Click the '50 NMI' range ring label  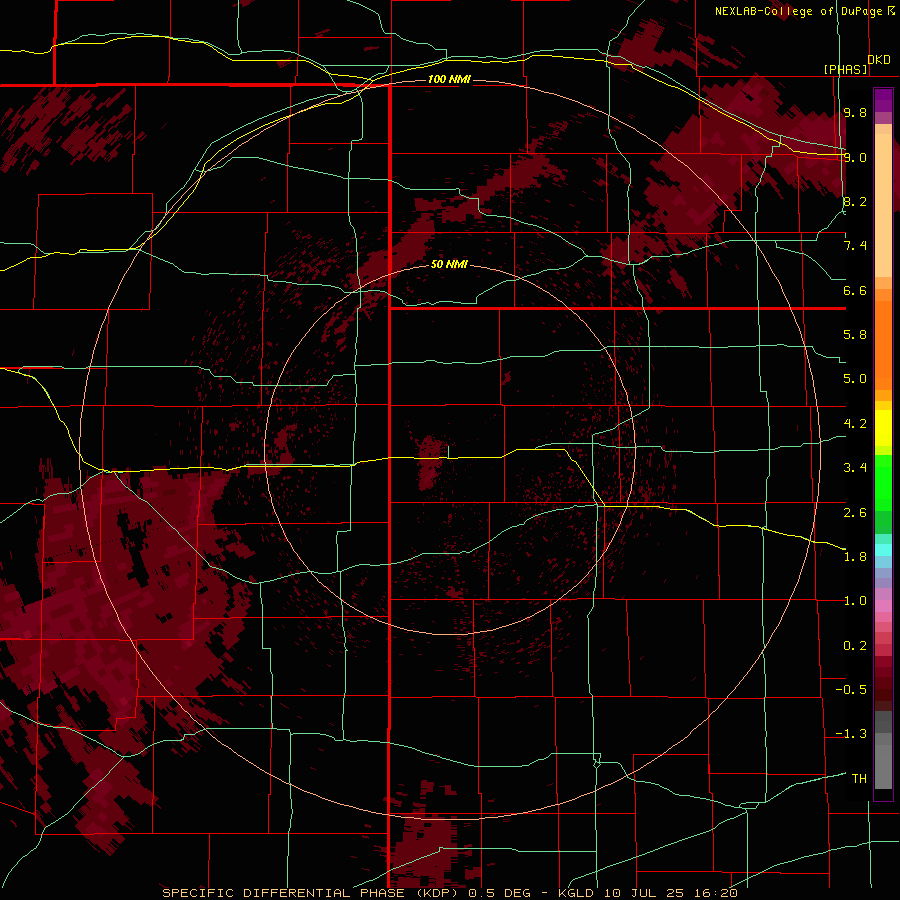tap(449, 264)
